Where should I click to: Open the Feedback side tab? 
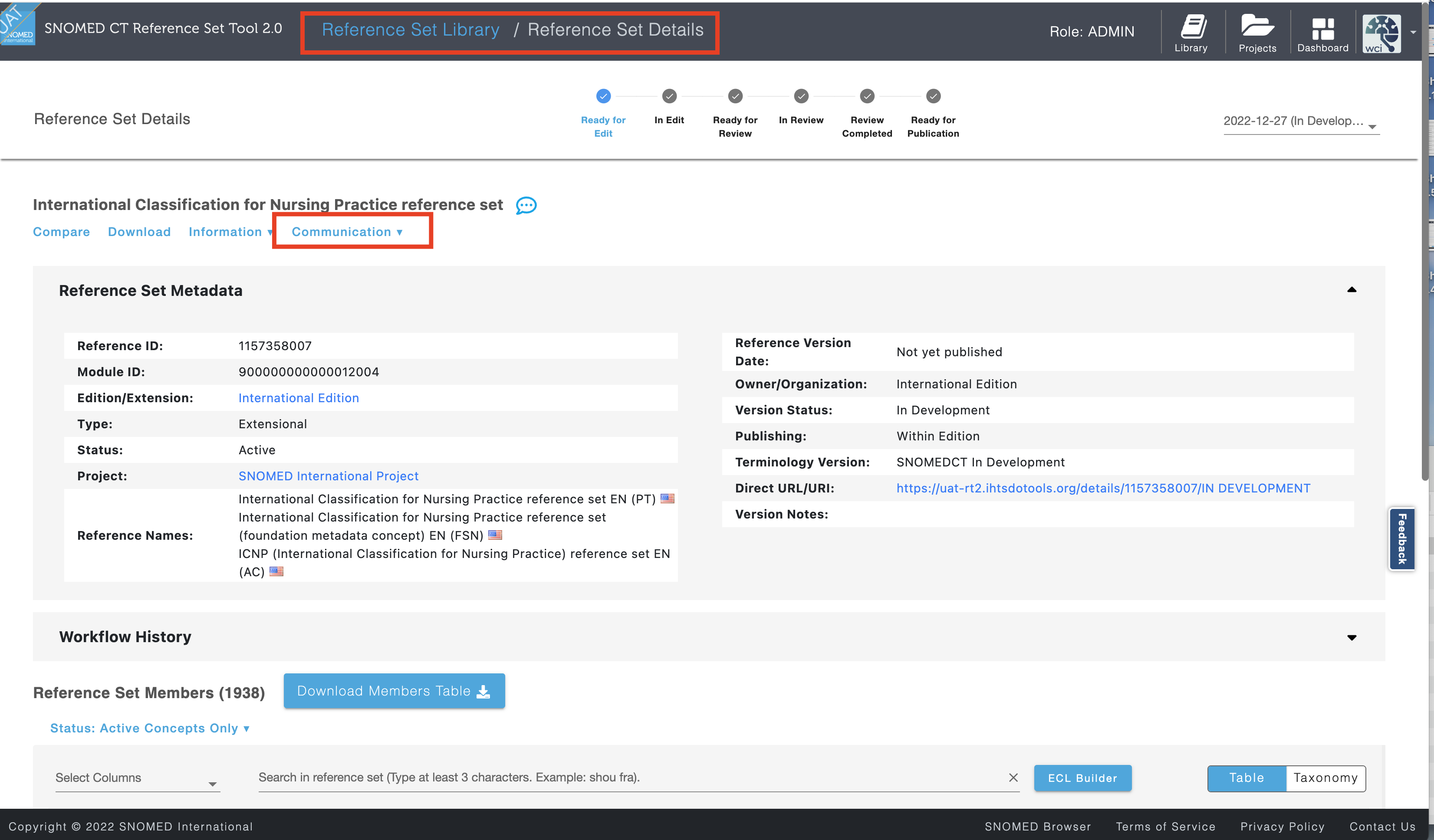click(x=1401, y=538)
